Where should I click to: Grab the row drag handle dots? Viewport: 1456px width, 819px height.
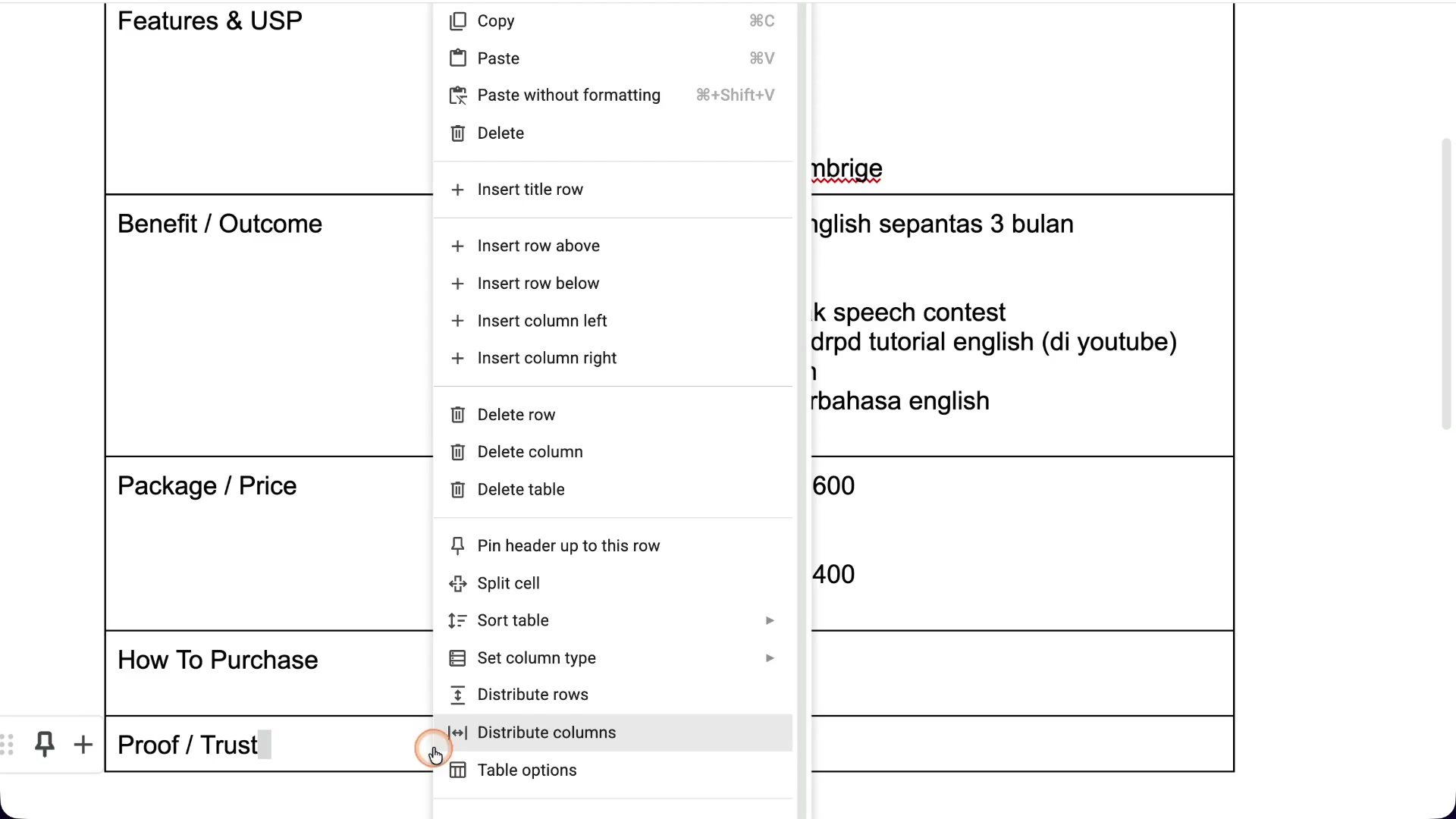point(8,745)
